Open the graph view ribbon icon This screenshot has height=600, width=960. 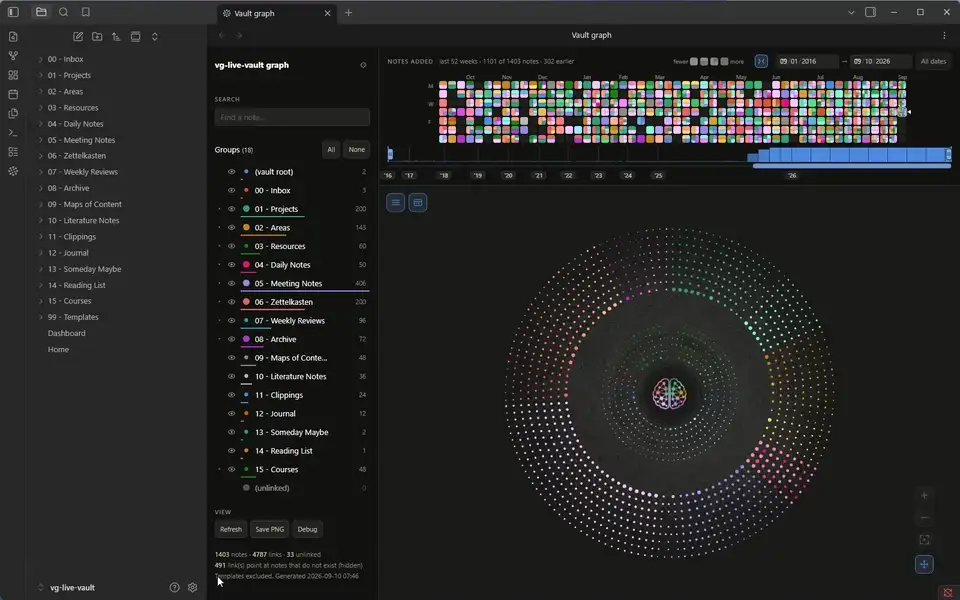point(13,56)
